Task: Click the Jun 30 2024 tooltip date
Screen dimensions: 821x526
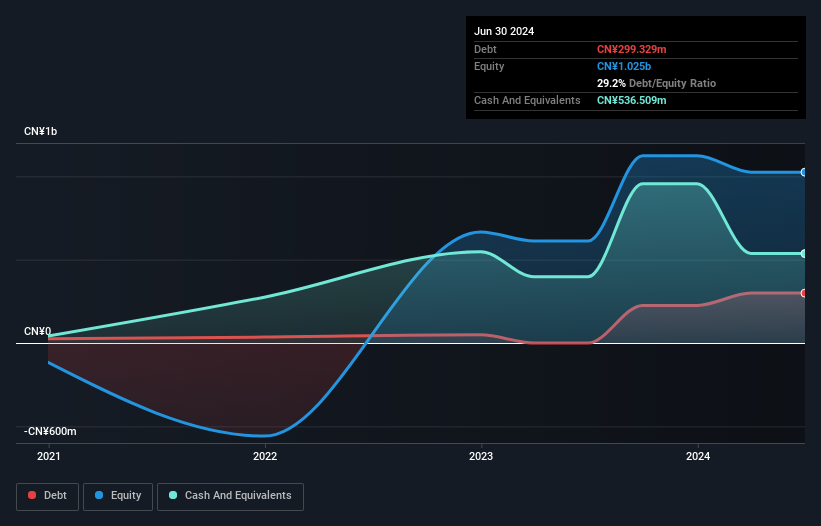Action: tap(504, 31)
